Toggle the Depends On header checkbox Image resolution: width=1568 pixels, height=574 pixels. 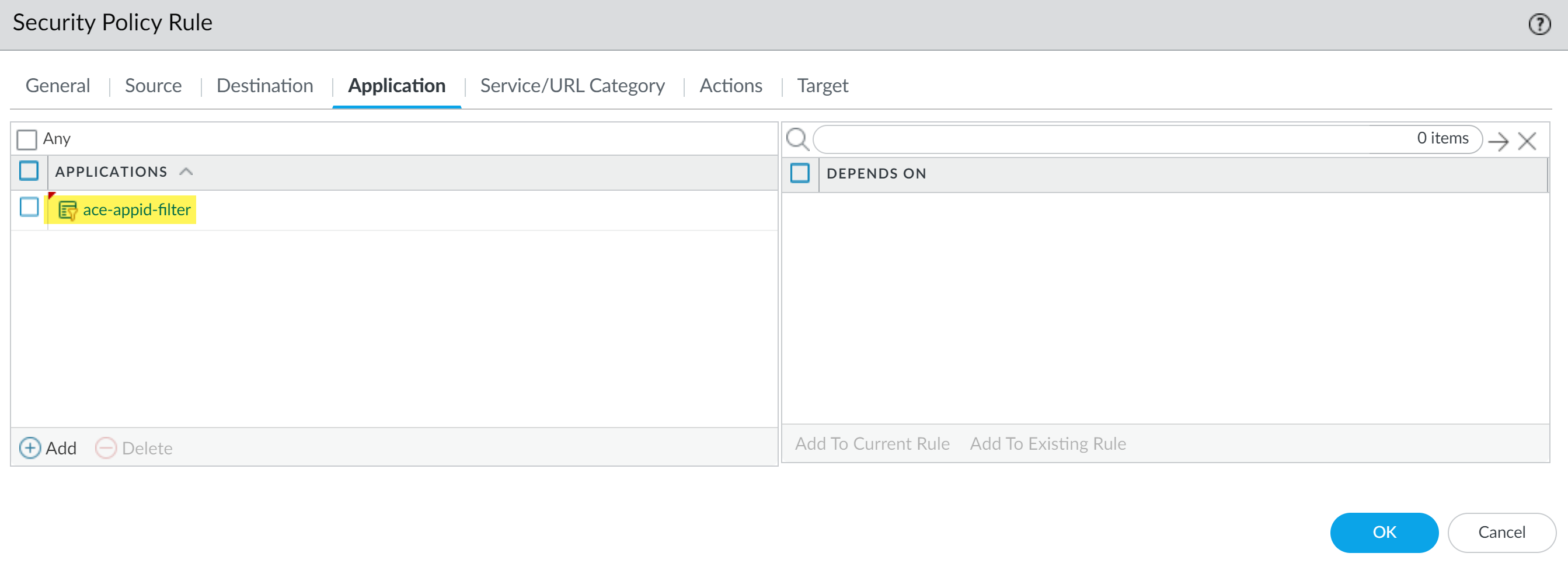click(x=800, y=173)
